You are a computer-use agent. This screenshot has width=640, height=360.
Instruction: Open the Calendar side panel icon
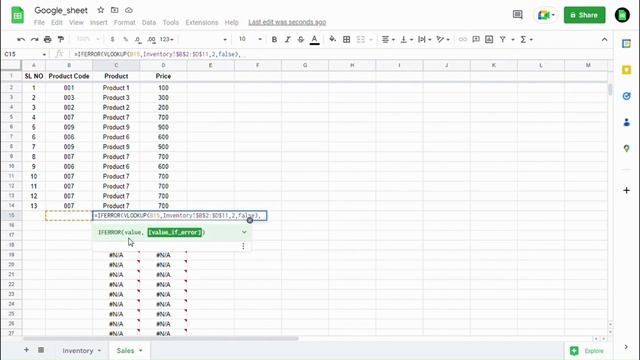click(x=627, y=44)
